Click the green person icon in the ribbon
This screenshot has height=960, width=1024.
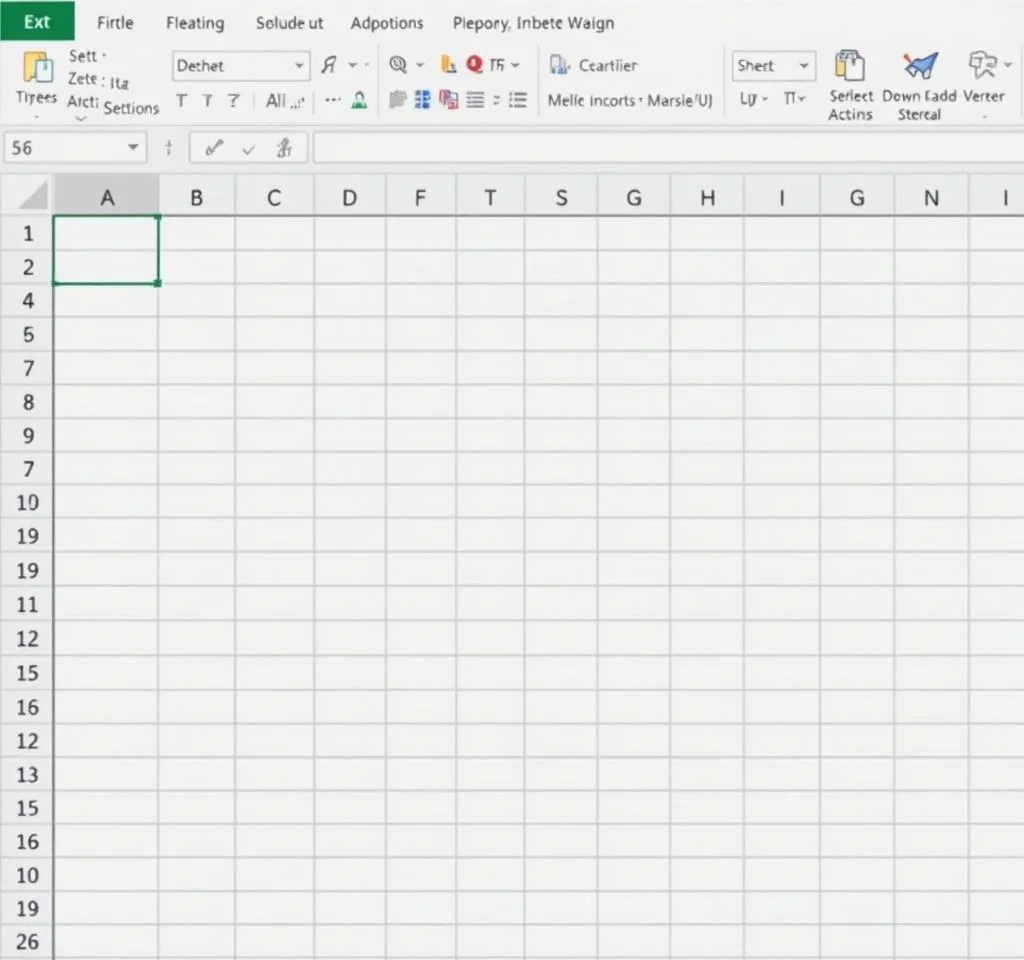pyautogui.click(x=359, y=100)
